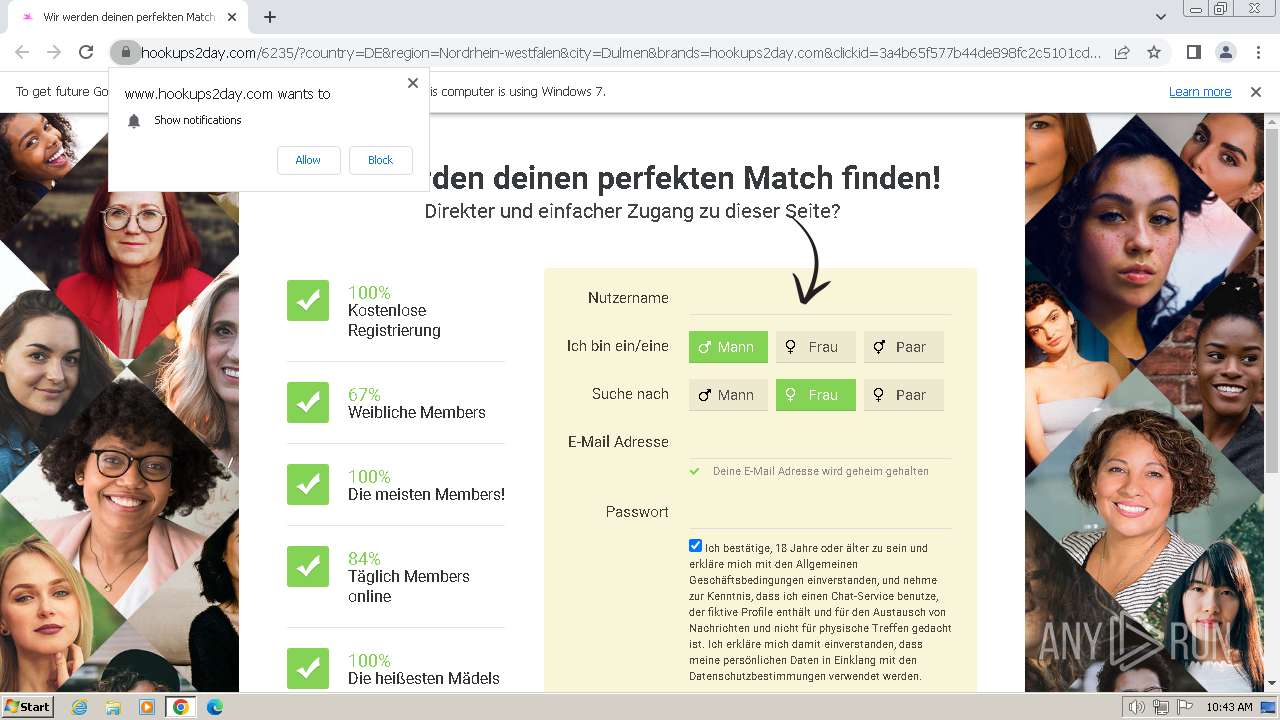Screen dimensions: 1280x720
Task: Click the network tray icon
Action: pyautogui.click(x=1160, y=707)
